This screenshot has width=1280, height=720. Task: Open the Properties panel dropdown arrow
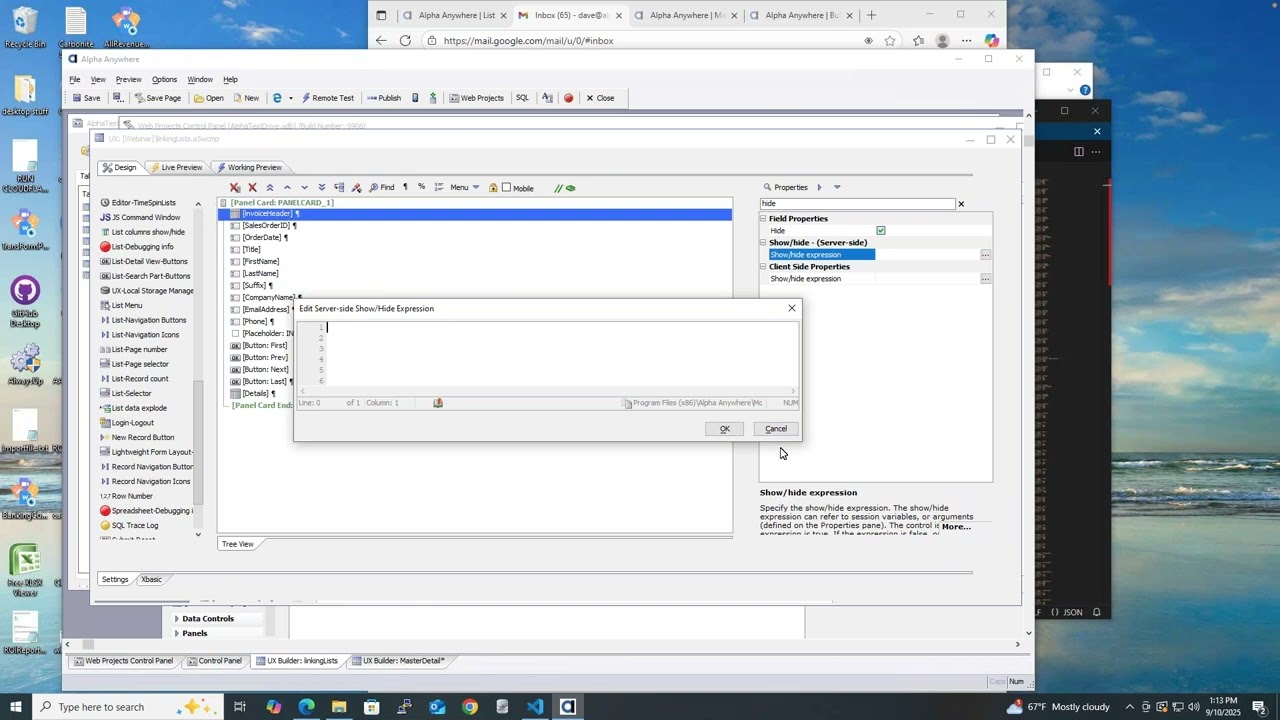tap(837, 187)
